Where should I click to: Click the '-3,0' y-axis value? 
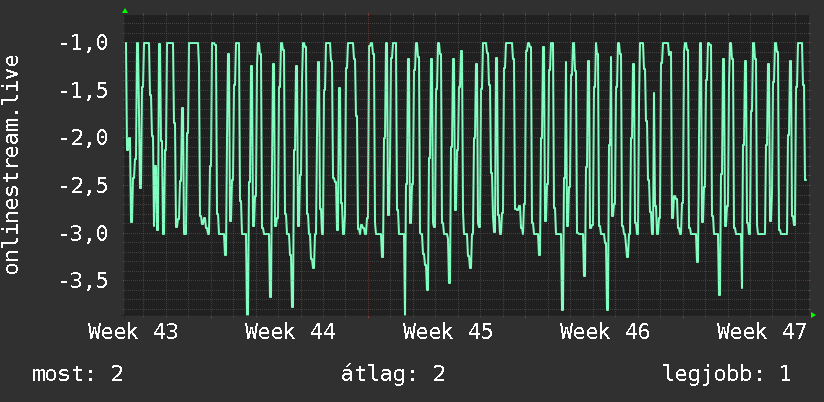[84, 233]
